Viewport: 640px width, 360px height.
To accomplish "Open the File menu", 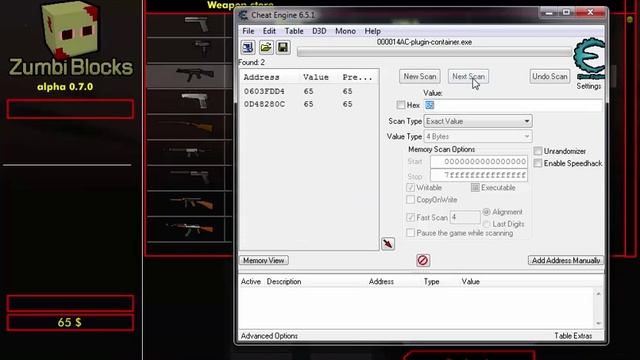I will pyautogui.click(x=248, y=31).
